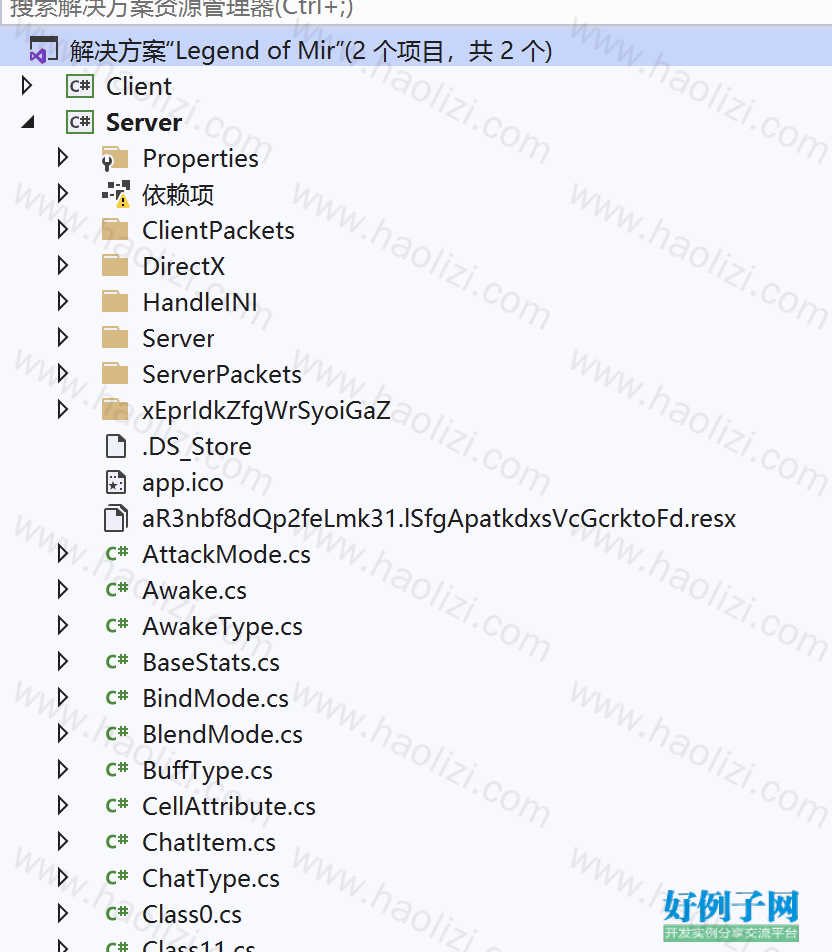Expand the Client project node
The image size is (832, 952).
27,86
